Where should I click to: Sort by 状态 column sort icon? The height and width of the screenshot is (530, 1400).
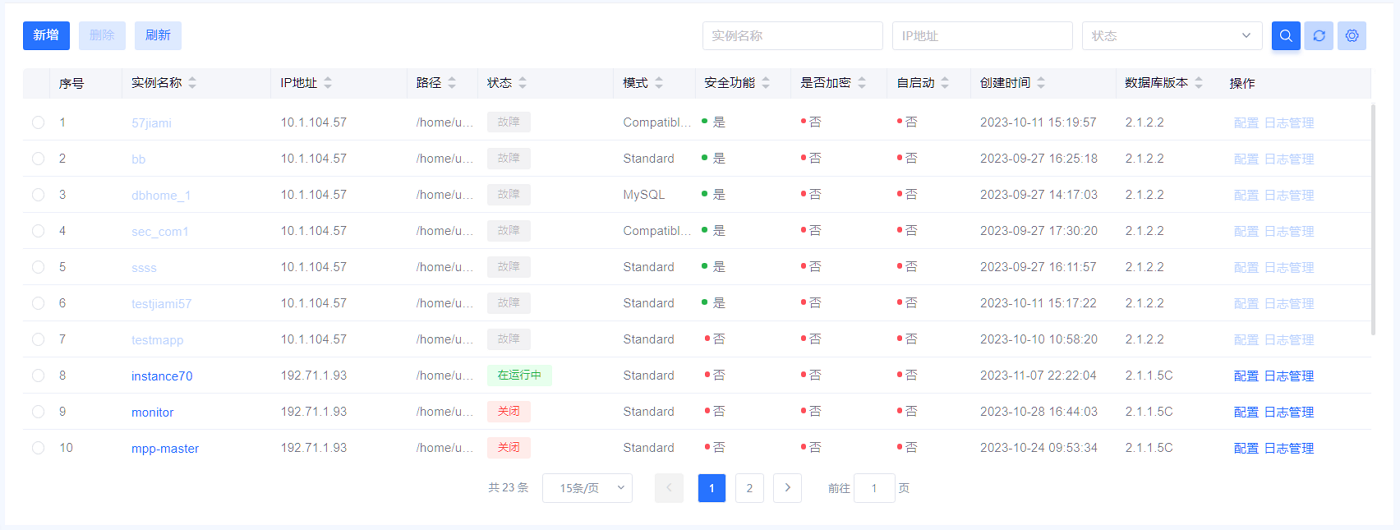(522, 83)
